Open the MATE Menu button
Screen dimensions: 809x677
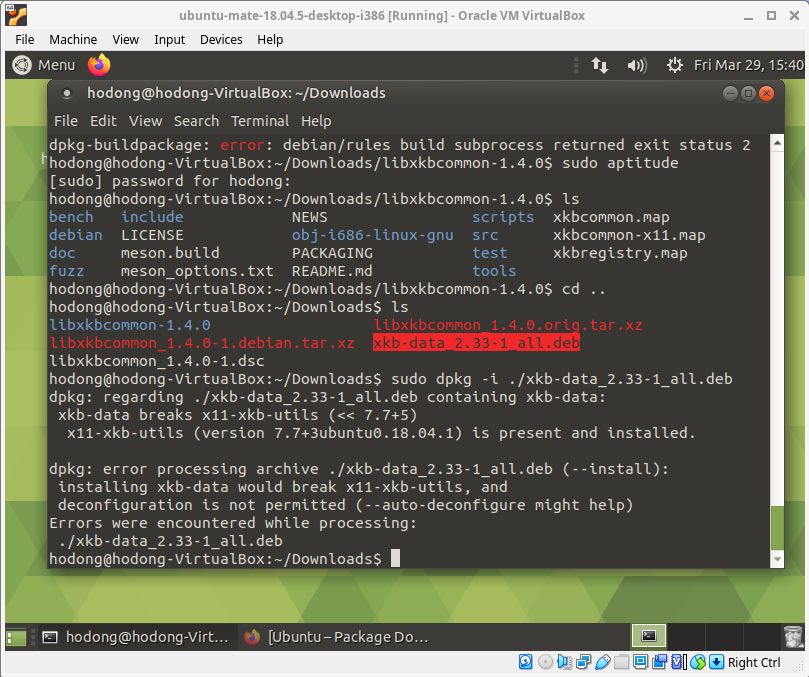pyautogui.click(x=44, y=65)
